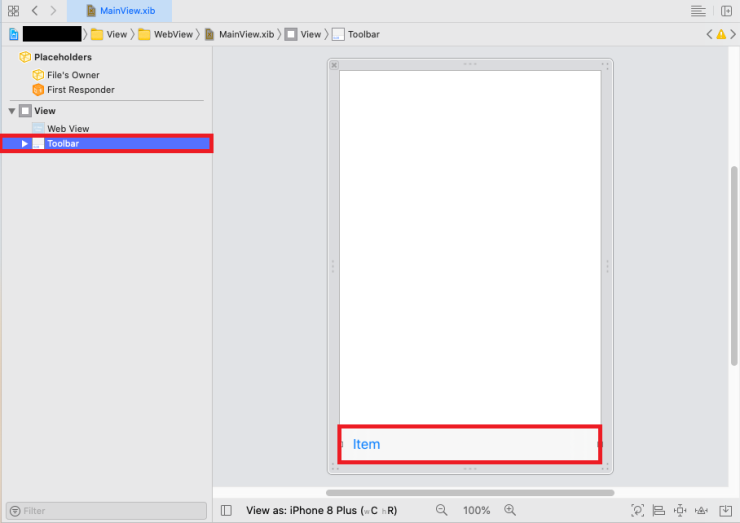This screenshot has height=523, width=740.
Task: Select File's Owner placeholder
Action: [73, 75]
